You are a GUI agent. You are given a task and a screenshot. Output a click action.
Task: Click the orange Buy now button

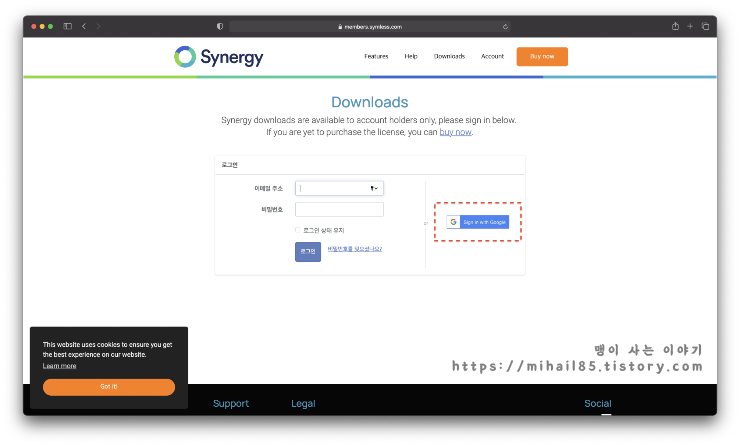coord(542,57)
